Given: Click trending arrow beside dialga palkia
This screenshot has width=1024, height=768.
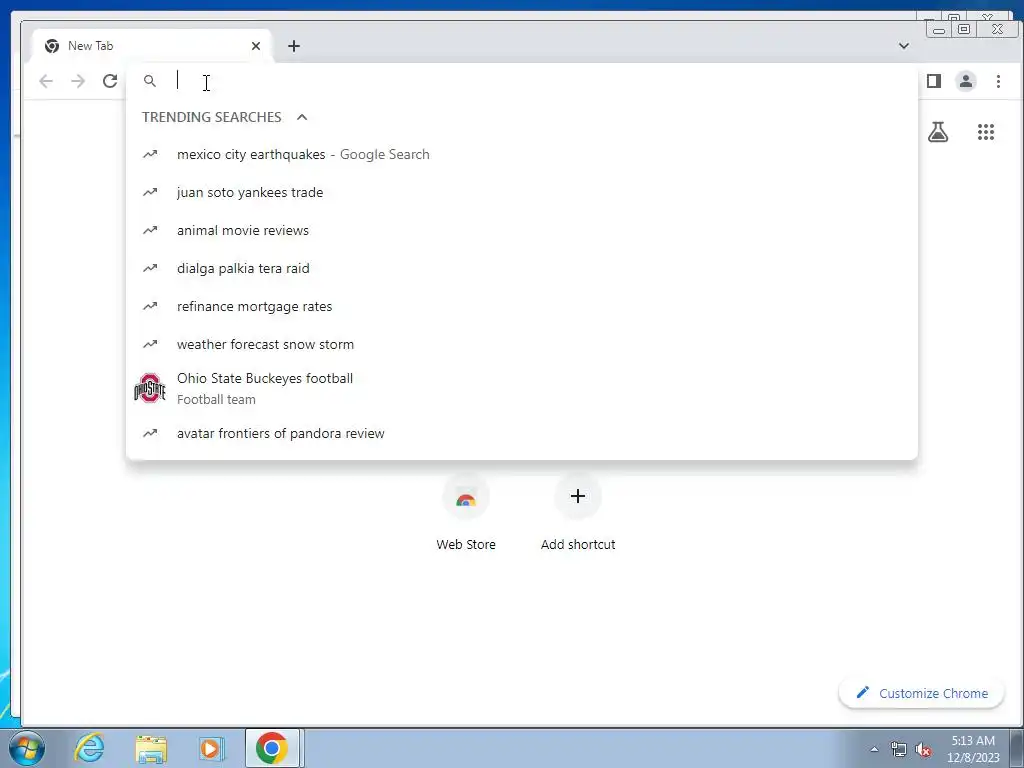Looking at the screenshot, I should click(x=150, y=268).
